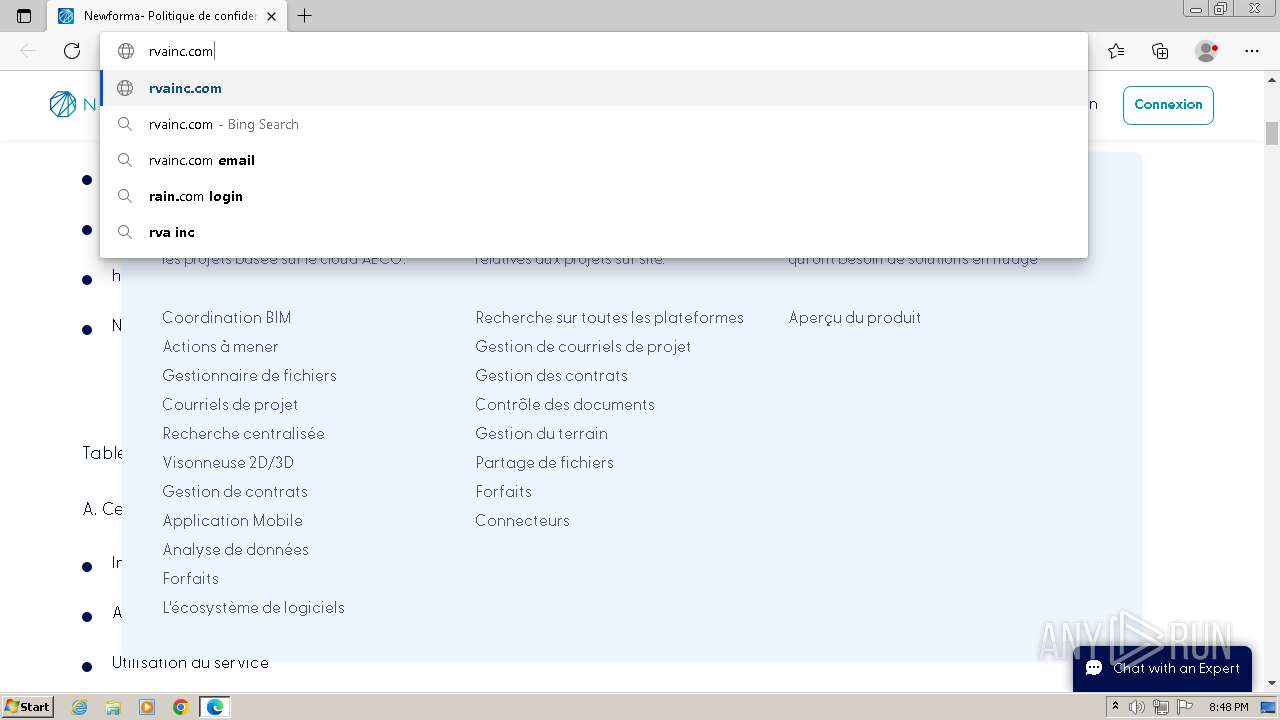Viewport: 1280px width, 720px height.
Task: Select the rvainc.com URL suggestion
Action: 594,88
